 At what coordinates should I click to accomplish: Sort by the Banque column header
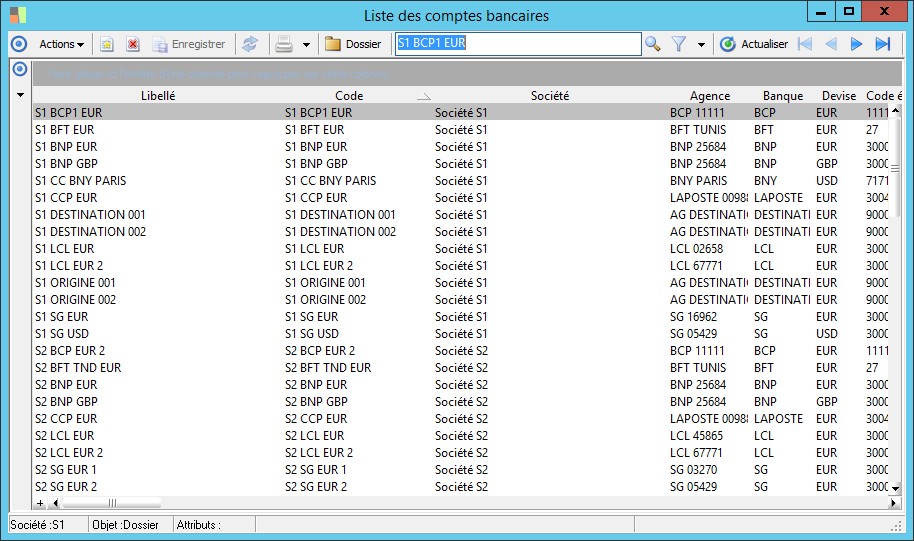pos(782,96)
